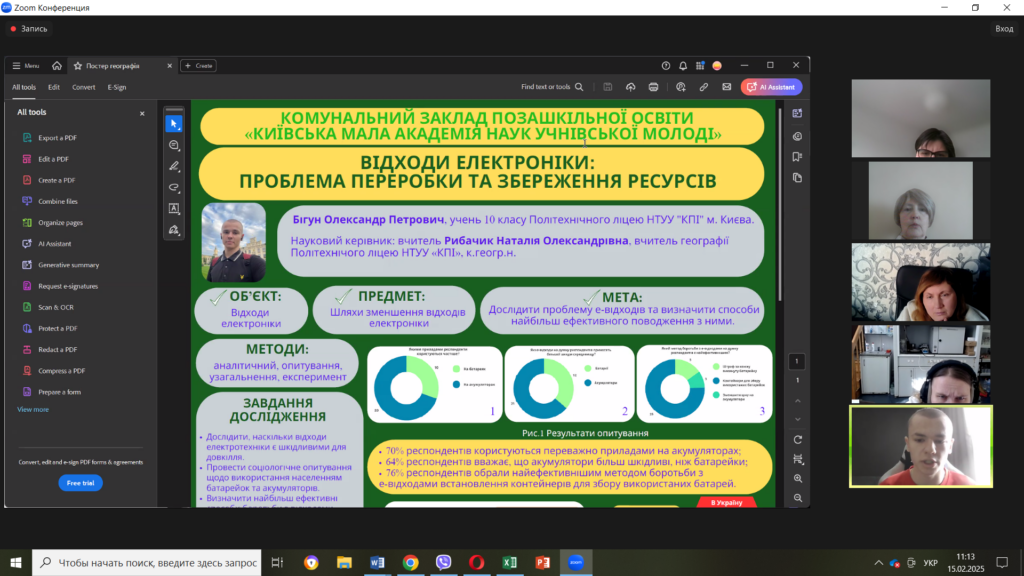Switch the УКР keyboard language indicator

(931, 563)
